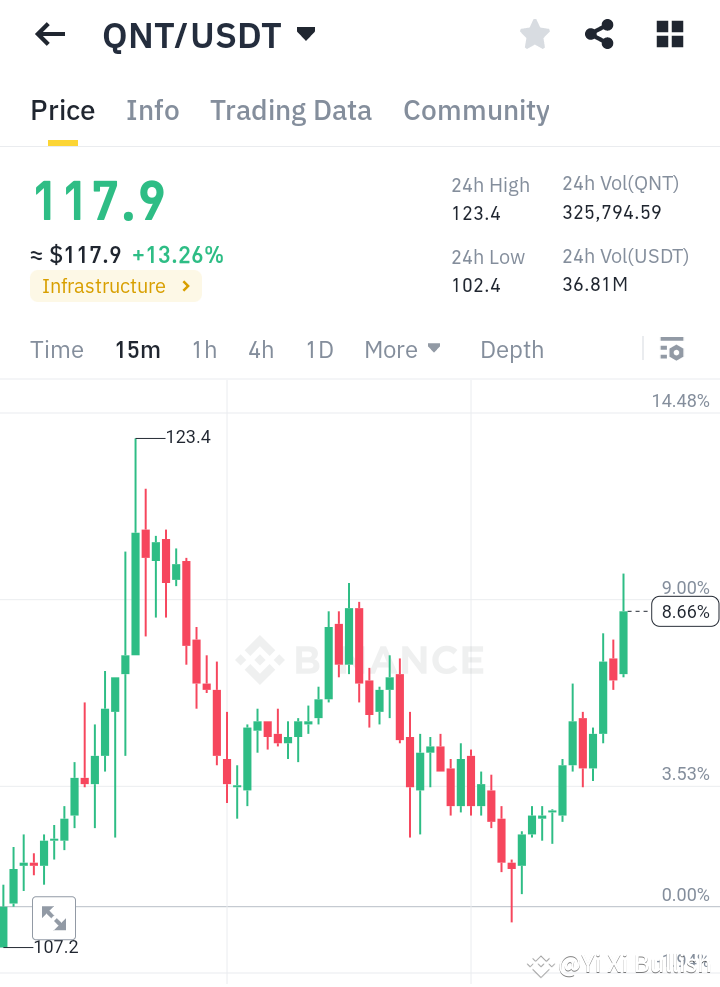Open the Info section

click(x=152, y=111)
